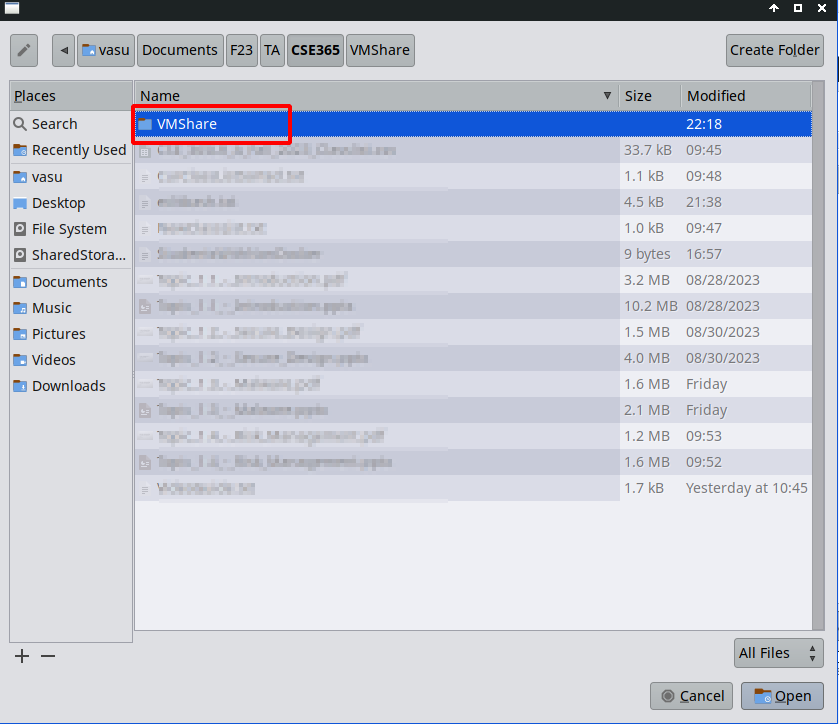This screenshot has width=839, height=724.
Task: Select Recently Used in Places
Action: click(78, 150)
